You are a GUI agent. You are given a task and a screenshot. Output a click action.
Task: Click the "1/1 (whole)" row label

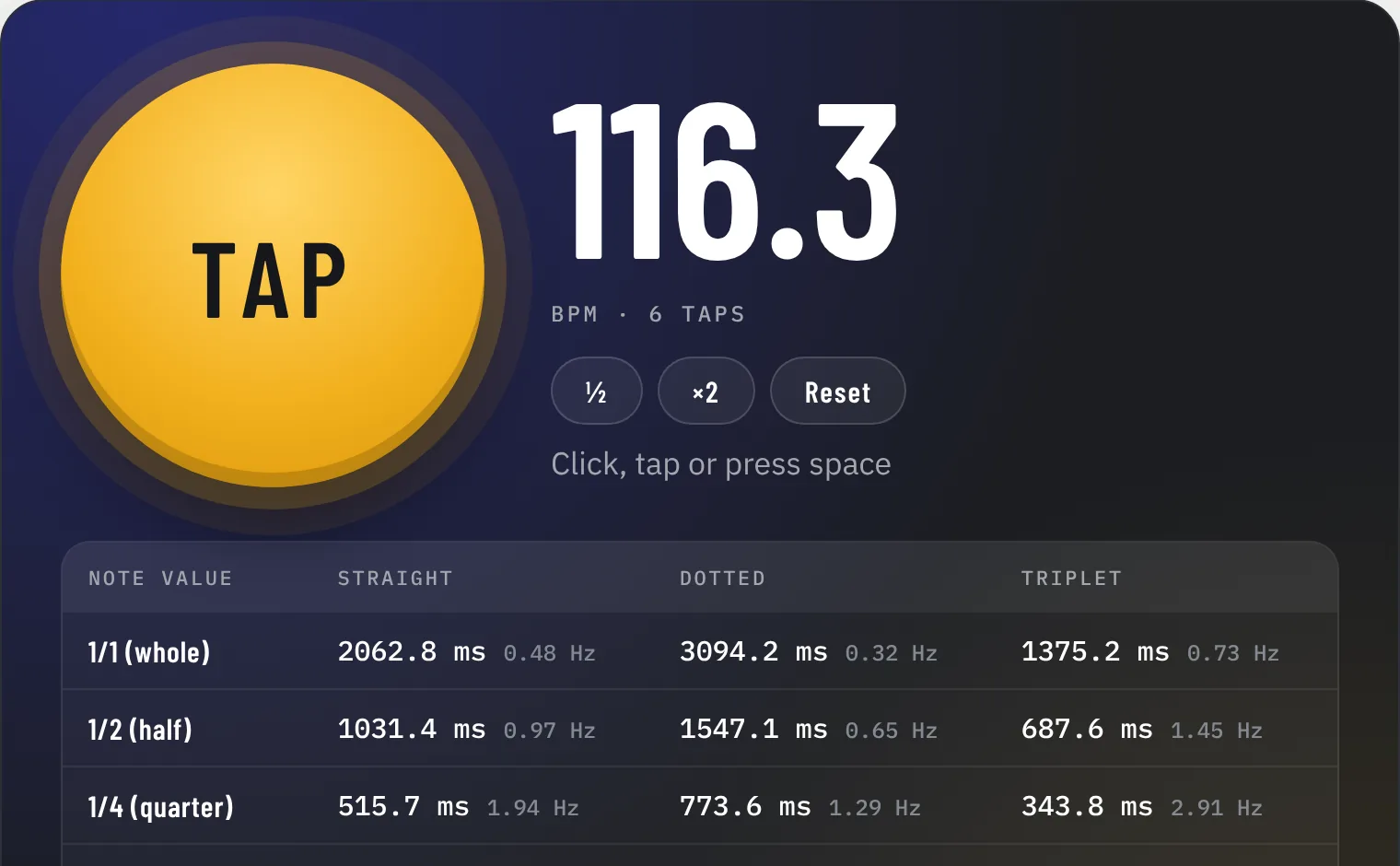(149, 652)
